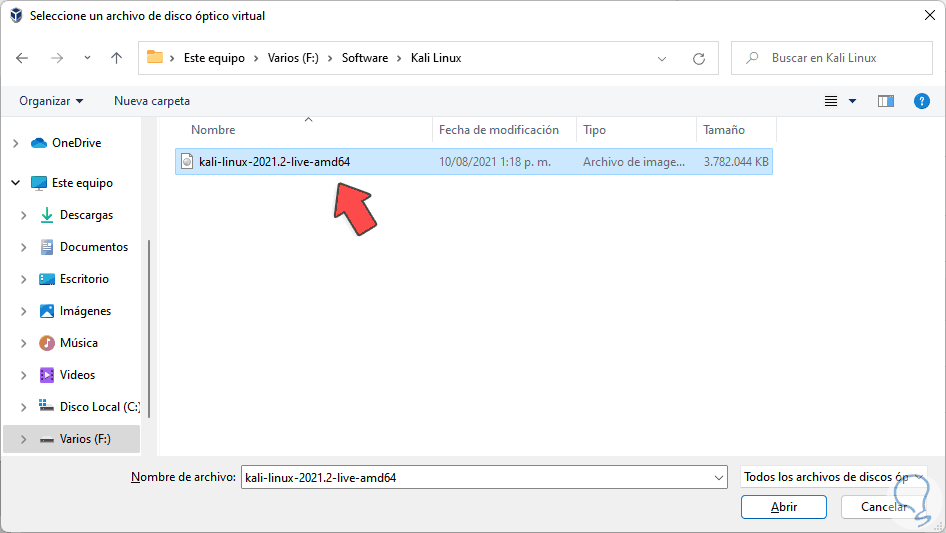Select 'Este equipo' in the address breadcrumb
946x533 pixels.
pyautogui.click(x=214, y=58)
